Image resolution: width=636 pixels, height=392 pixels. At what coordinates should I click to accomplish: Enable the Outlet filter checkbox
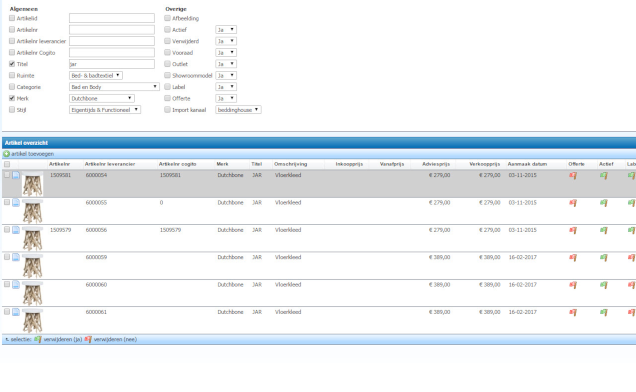click(167, 64)
